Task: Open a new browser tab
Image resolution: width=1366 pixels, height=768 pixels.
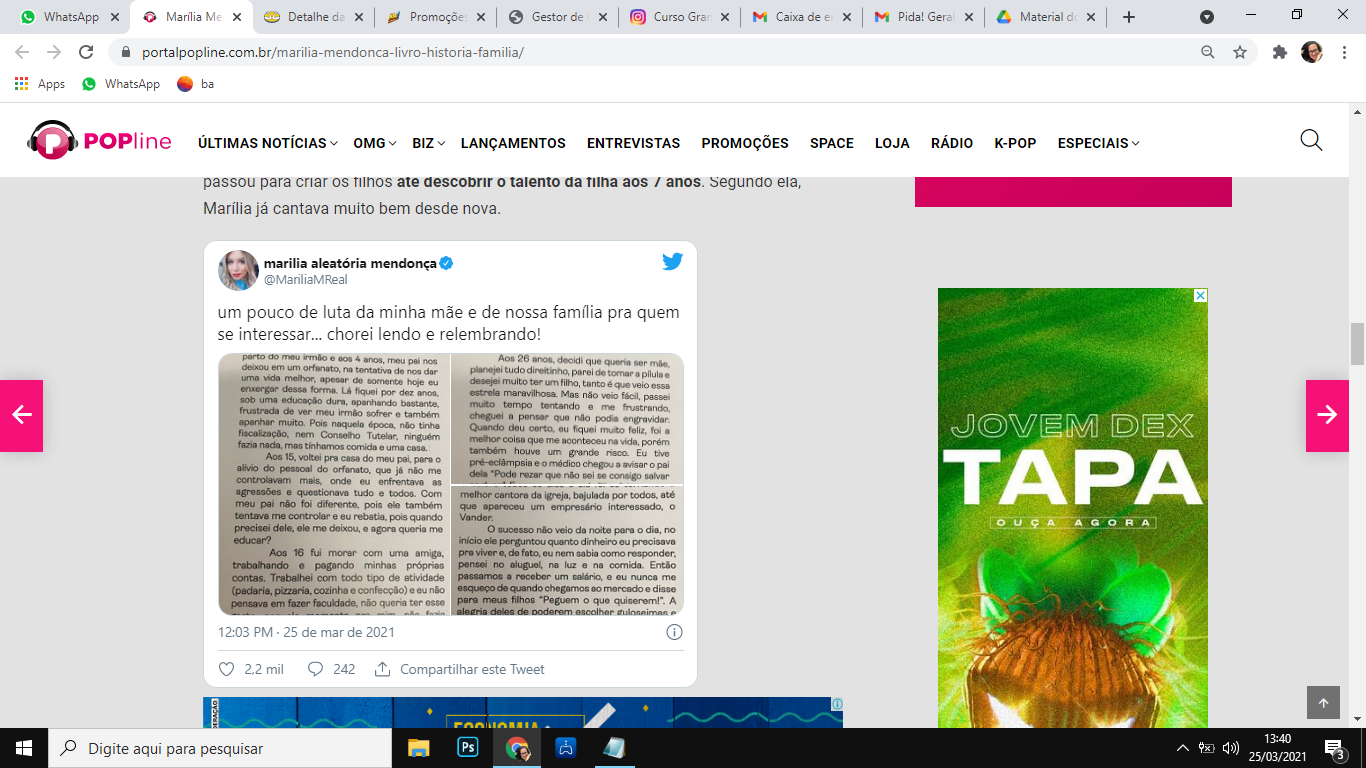Action: pos(1129,17)
